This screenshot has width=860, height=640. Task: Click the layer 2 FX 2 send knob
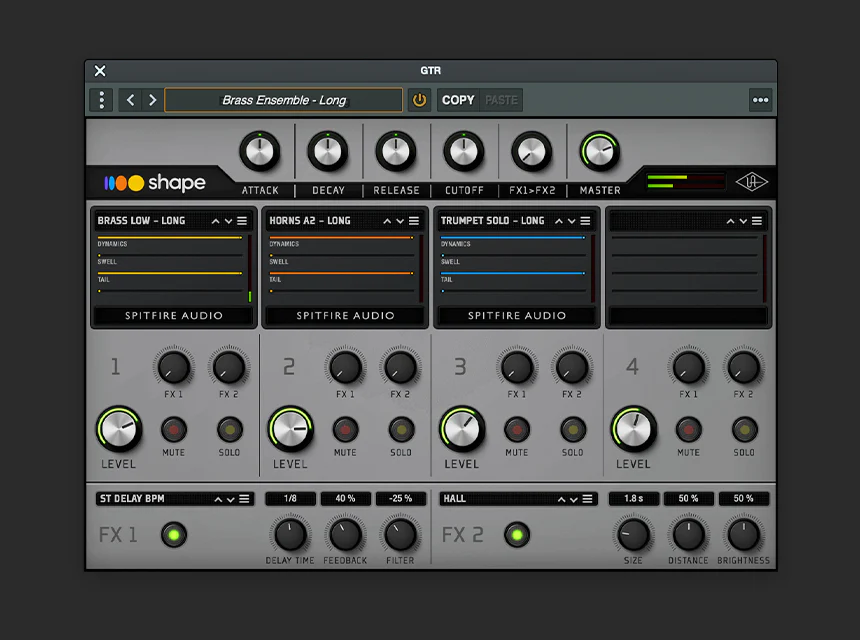click(400, 367)
